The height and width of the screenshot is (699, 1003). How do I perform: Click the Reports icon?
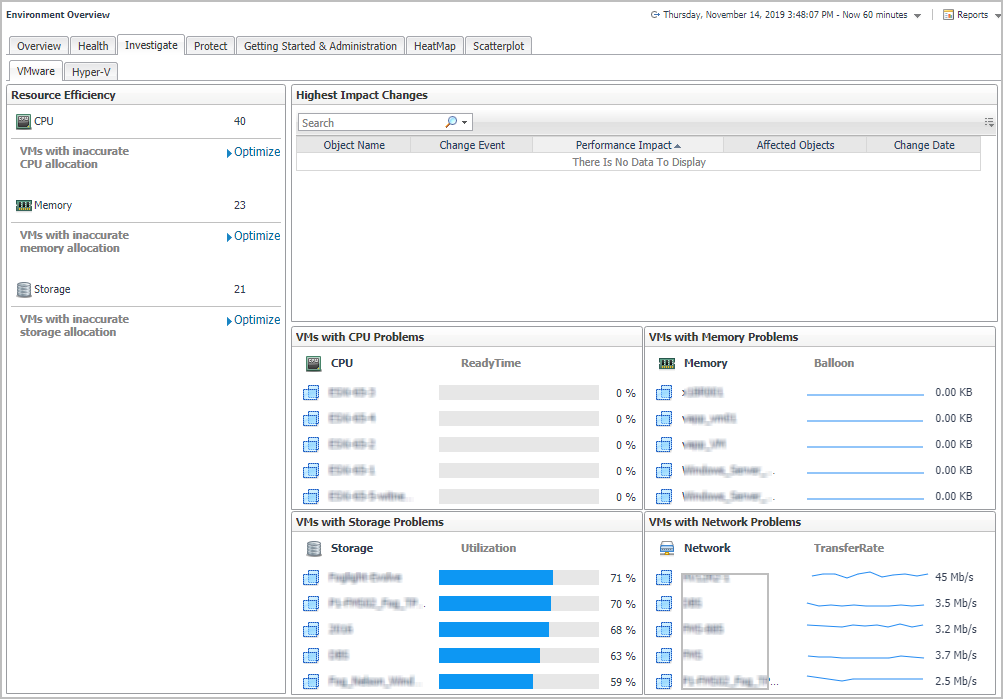[948, 15]
